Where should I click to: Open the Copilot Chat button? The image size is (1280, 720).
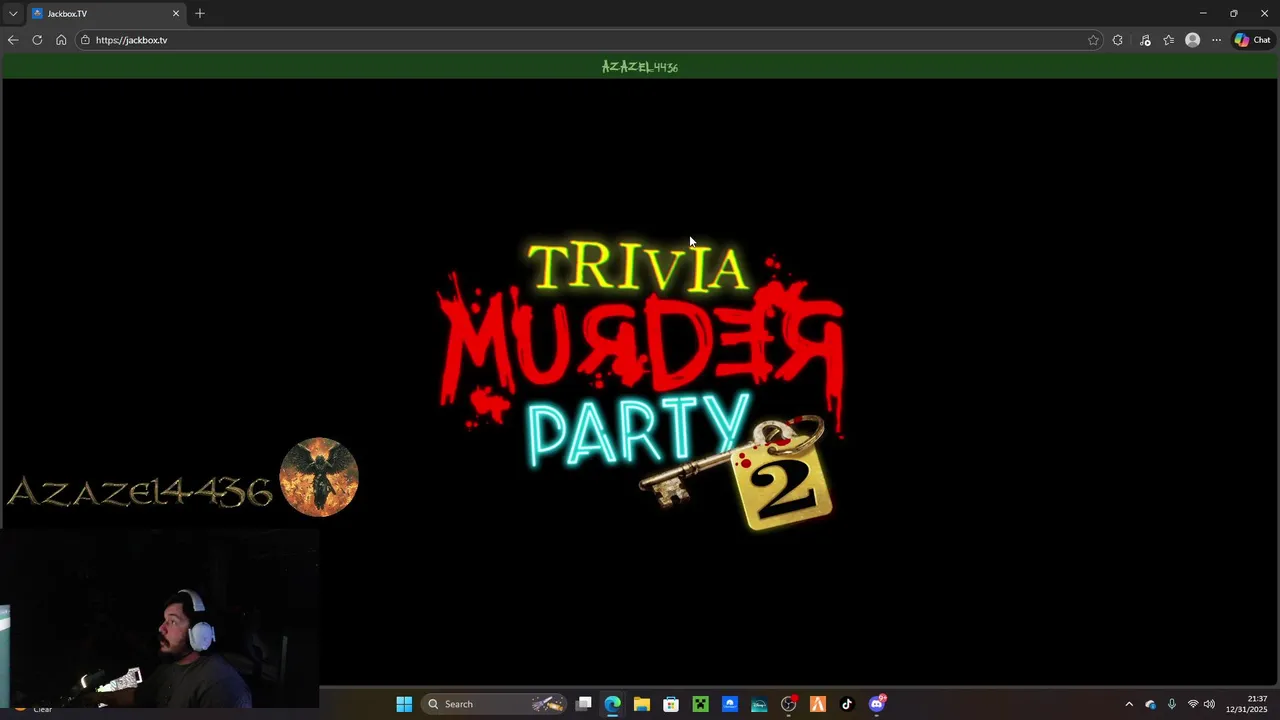(x=1252, y=40)
